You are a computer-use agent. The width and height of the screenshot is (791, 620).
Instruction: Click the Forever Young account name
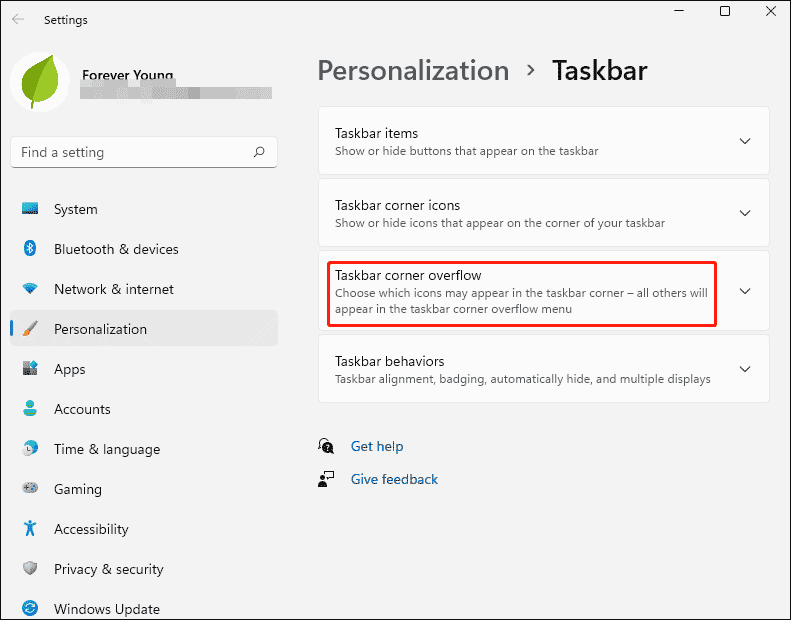[x=128, y=75]
